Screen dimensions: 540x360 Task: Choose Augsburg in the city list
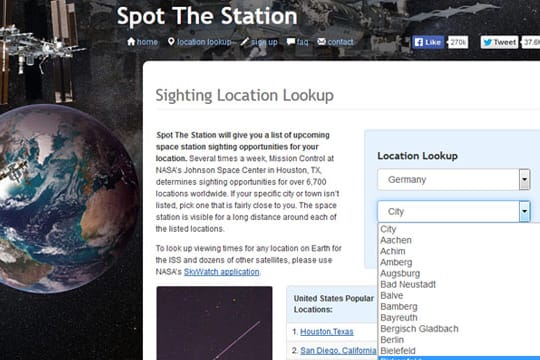(x=400, y=274)
